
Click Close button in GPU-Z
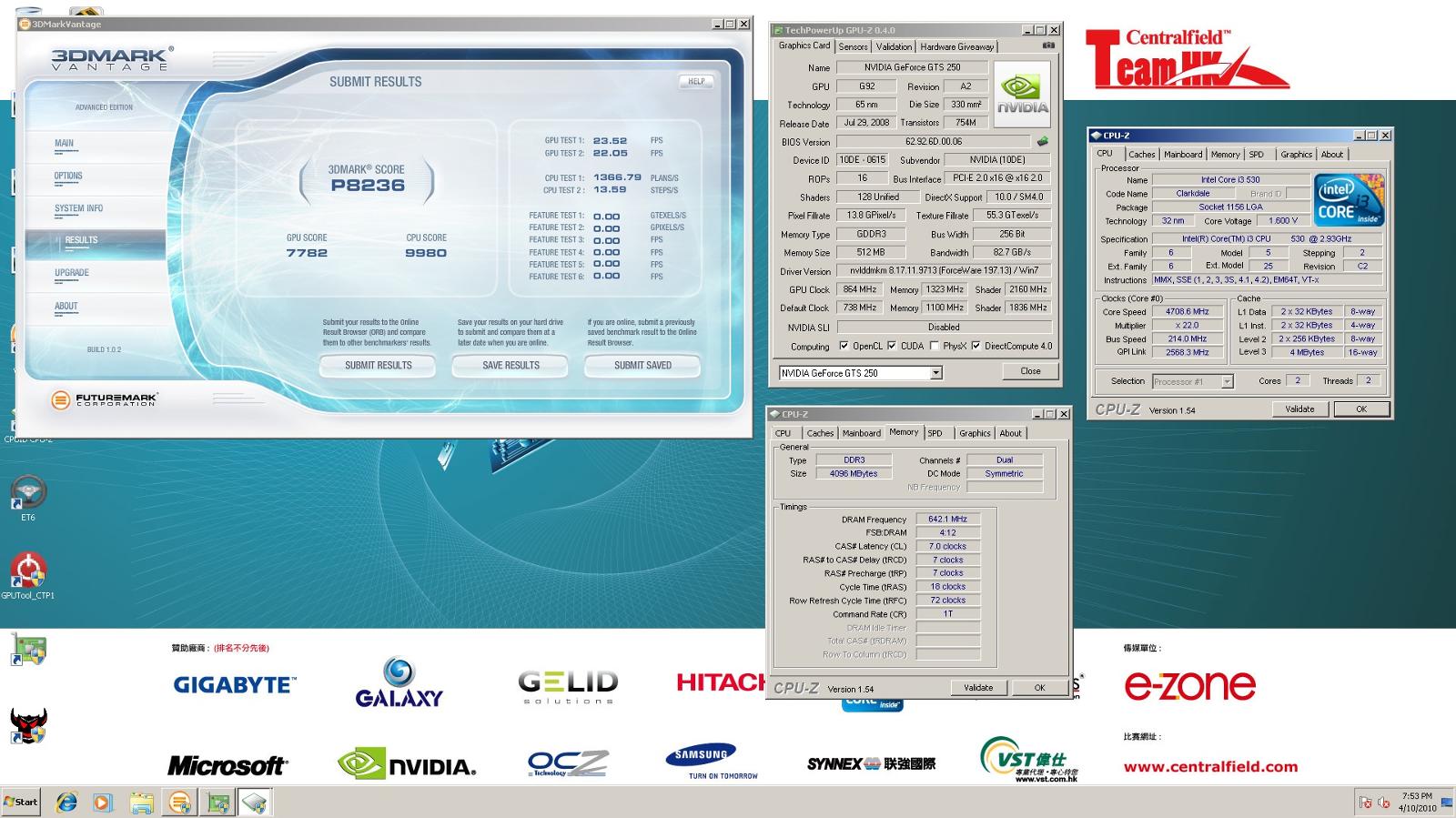[x=1030, y=371]
